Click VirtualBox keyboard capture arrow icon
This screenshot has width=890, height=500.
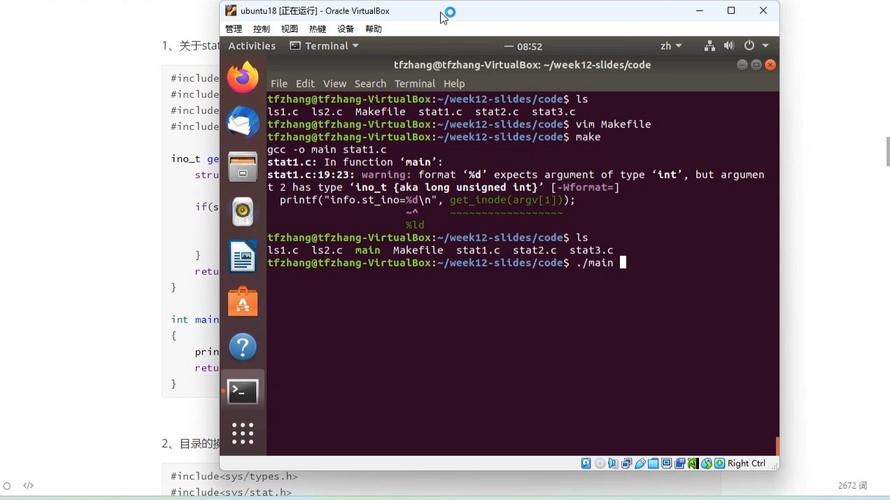tap(720, 464)
